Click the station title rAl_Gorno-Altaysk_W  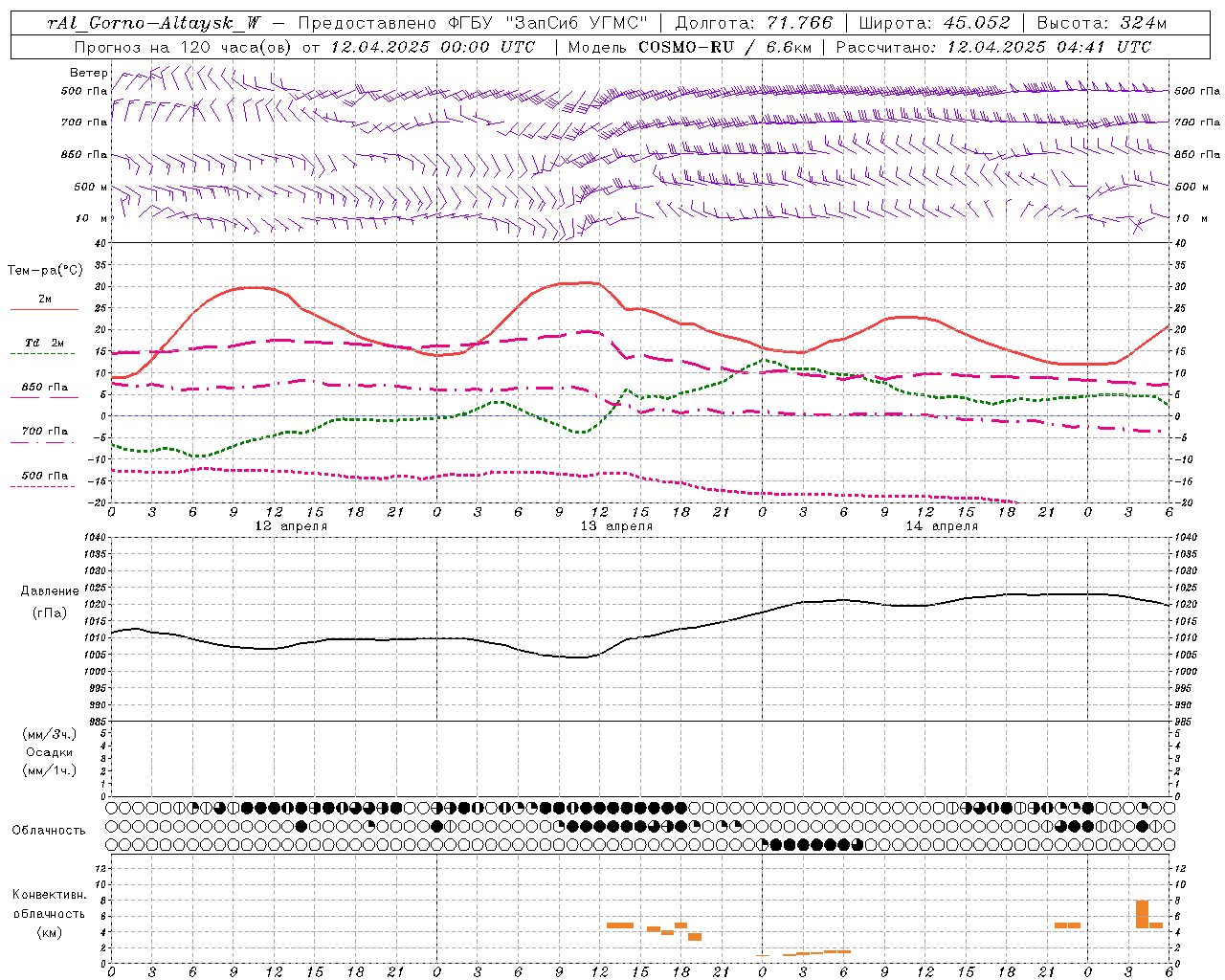point(154,23)
